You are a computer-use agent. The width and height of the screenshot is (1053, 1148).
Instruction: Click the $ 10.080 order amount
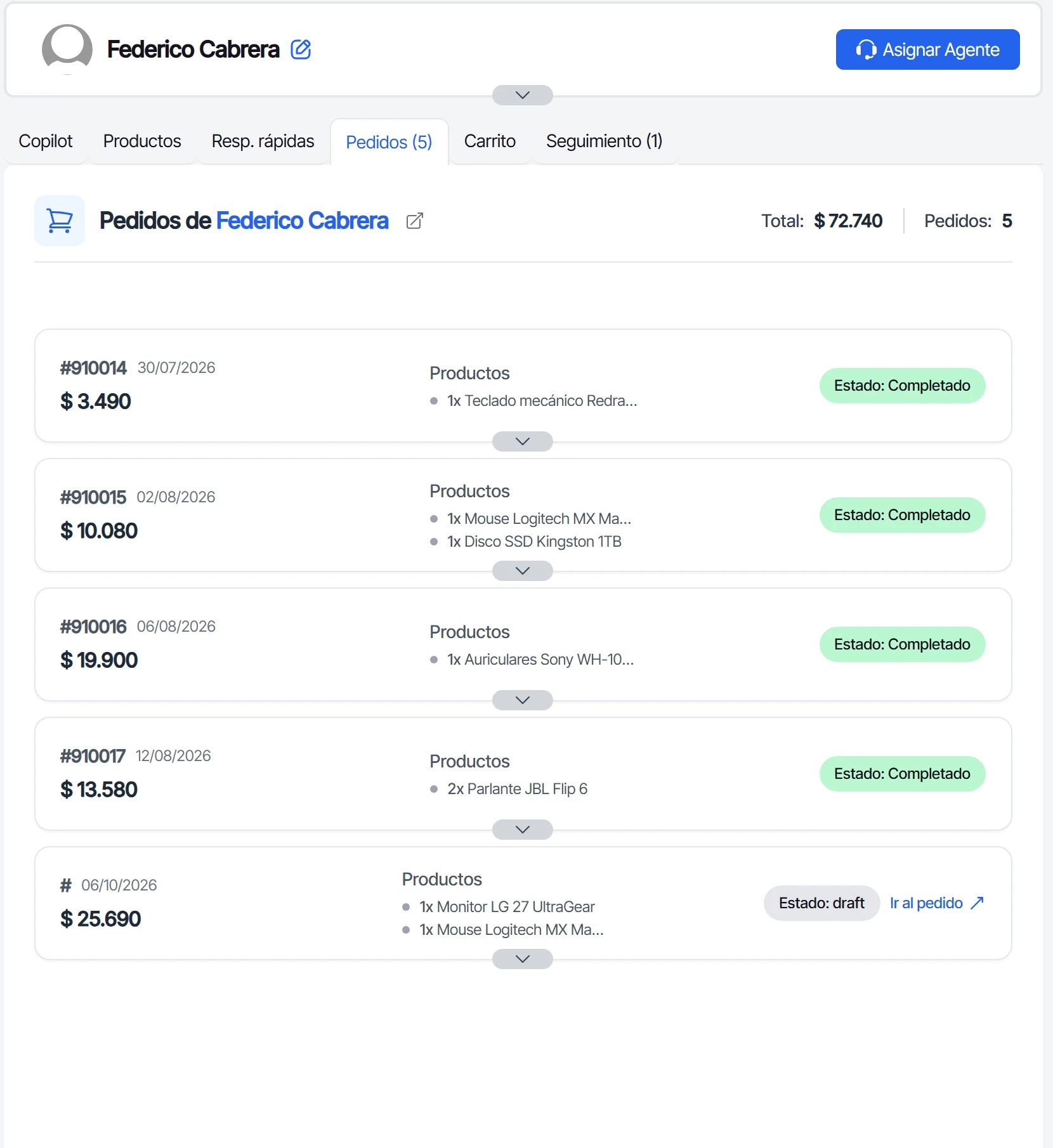(99, 531)
